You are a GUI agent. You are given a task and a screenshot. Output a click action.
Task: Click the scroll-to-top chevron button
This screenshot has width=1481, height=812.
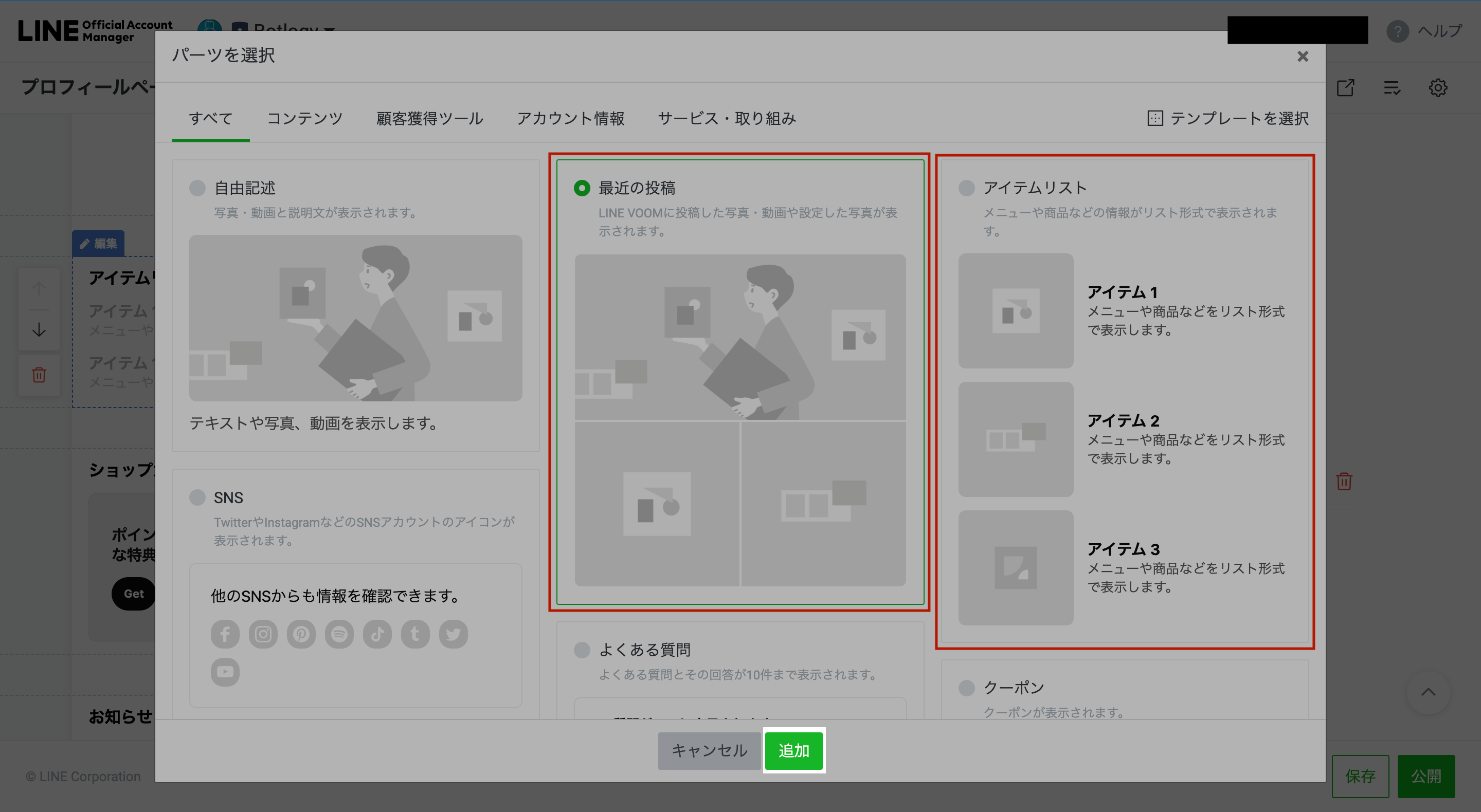(x=1428, y=692)
